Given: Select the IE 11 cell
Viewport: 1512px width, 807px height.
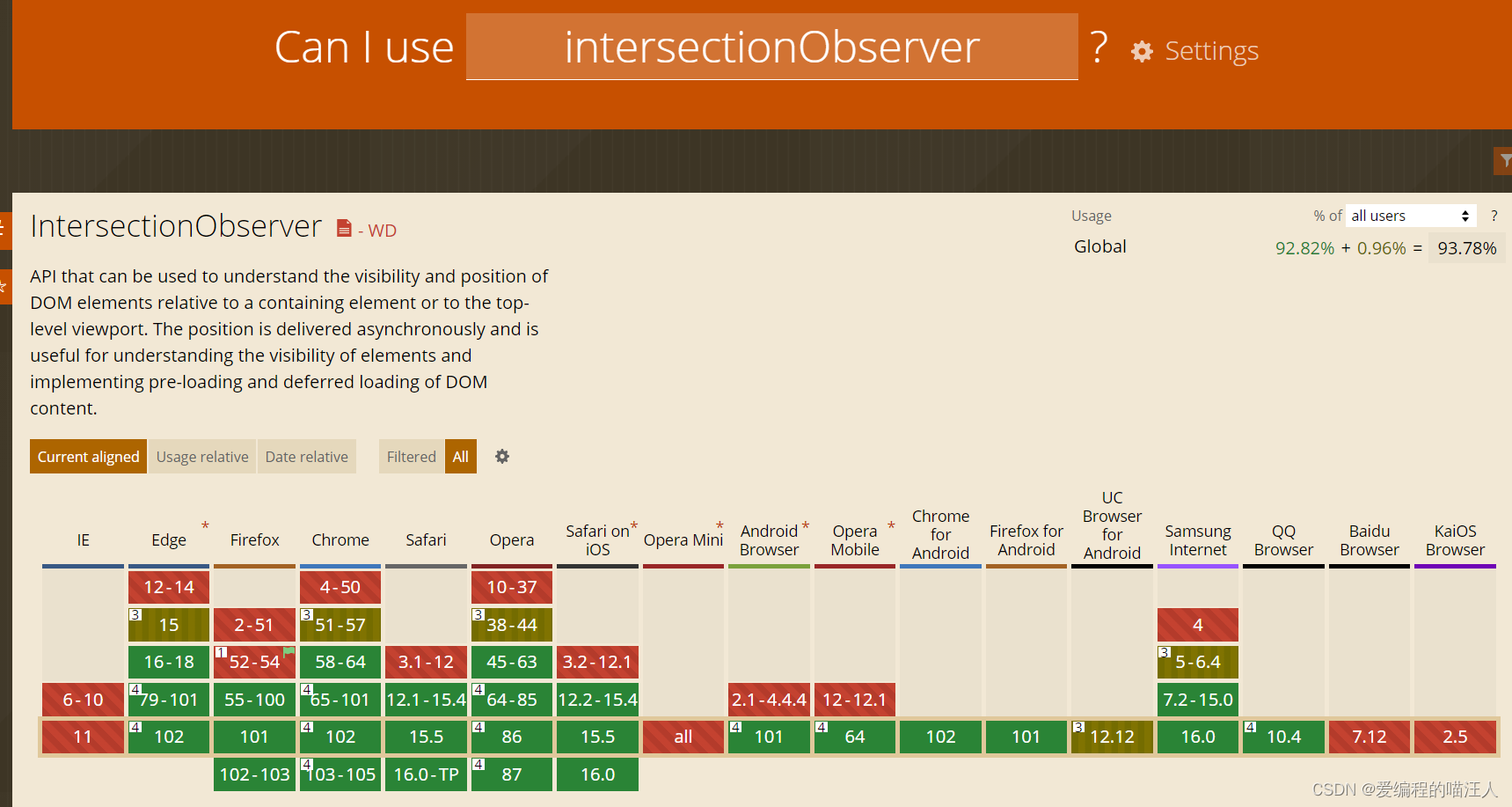Looking at the screenshot, I should 83,737.
